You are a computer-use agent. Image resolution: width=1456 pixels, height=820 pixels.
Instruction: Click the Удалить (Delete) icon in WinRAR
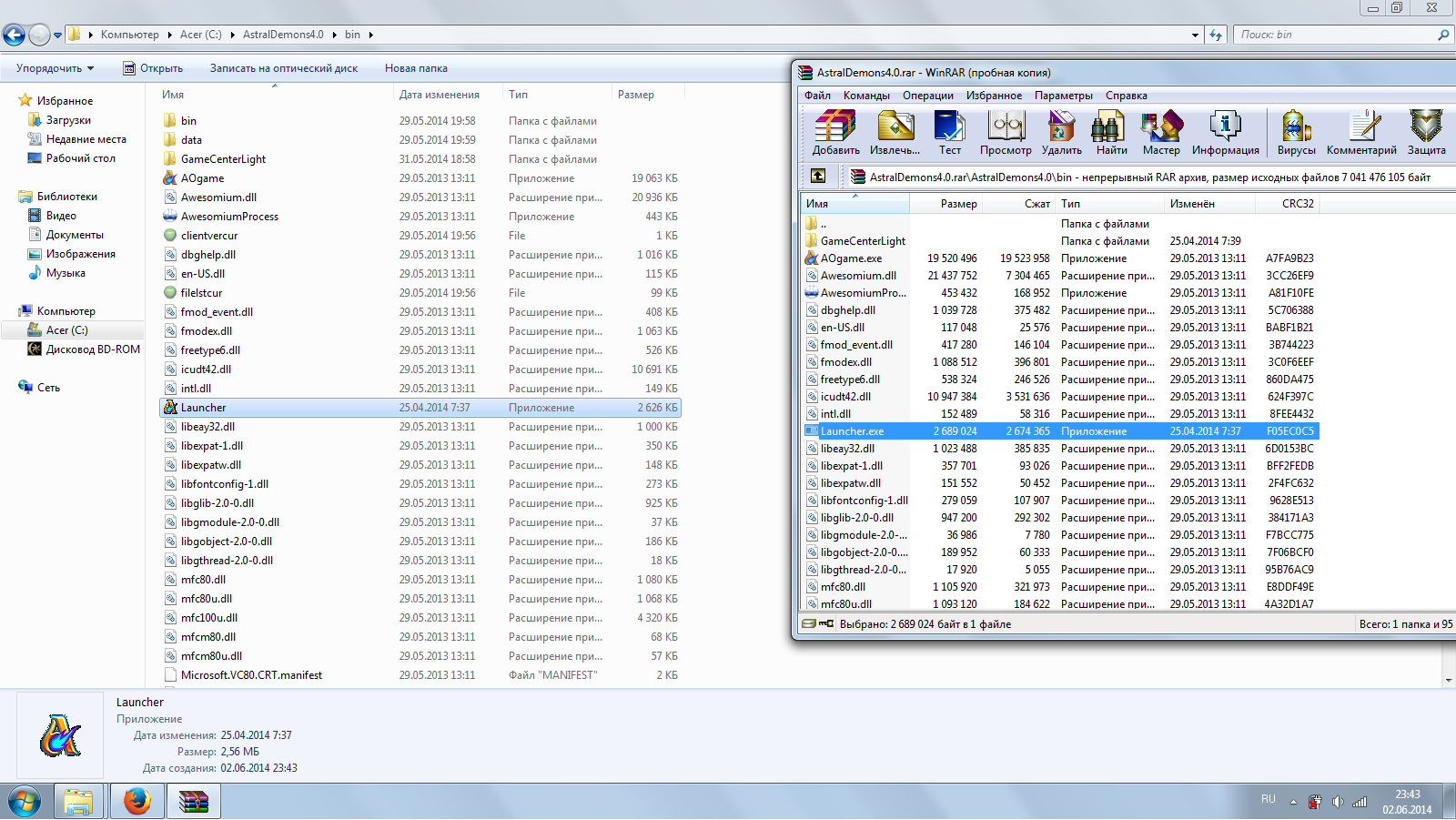coord(1061,133)
